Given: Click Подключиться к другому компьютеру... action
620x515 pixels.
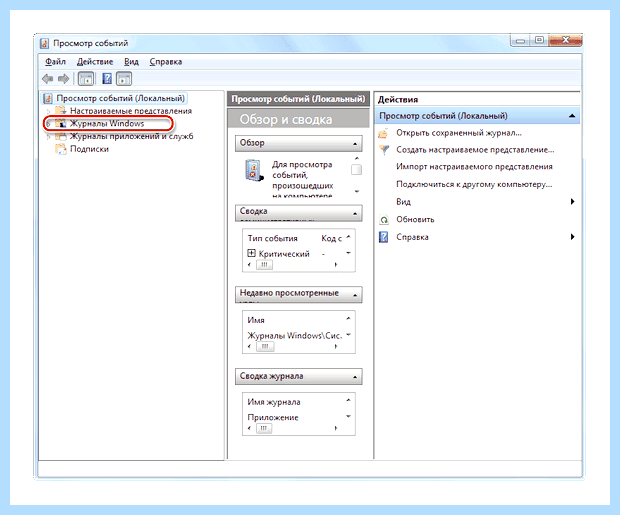Looking at the screenshot, I should pos(474,184).
